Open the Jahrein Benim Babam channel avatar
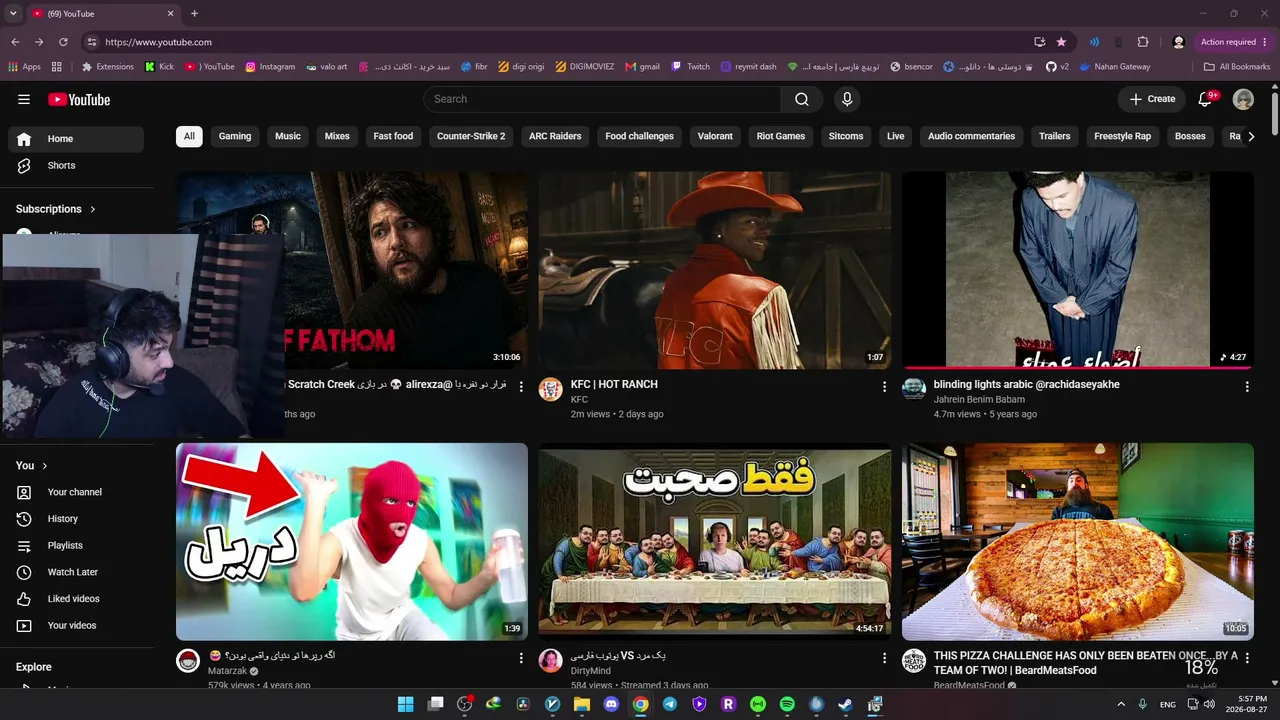The image size is (1280, 720). (x=914, y=389)
